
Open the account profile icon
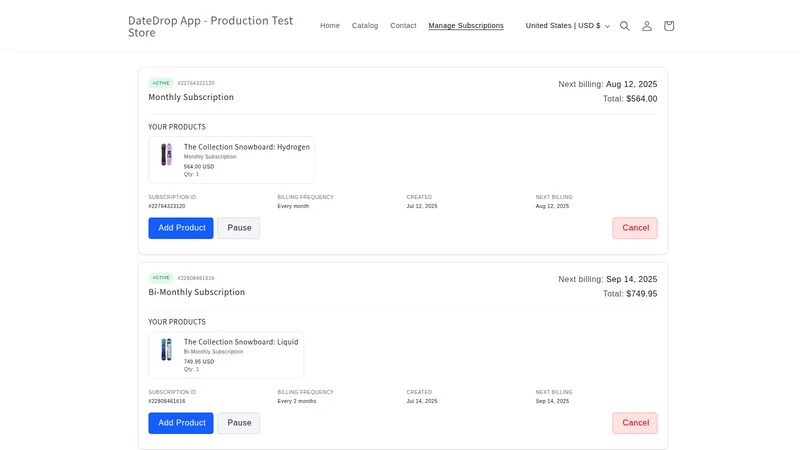tap(646, 26)
